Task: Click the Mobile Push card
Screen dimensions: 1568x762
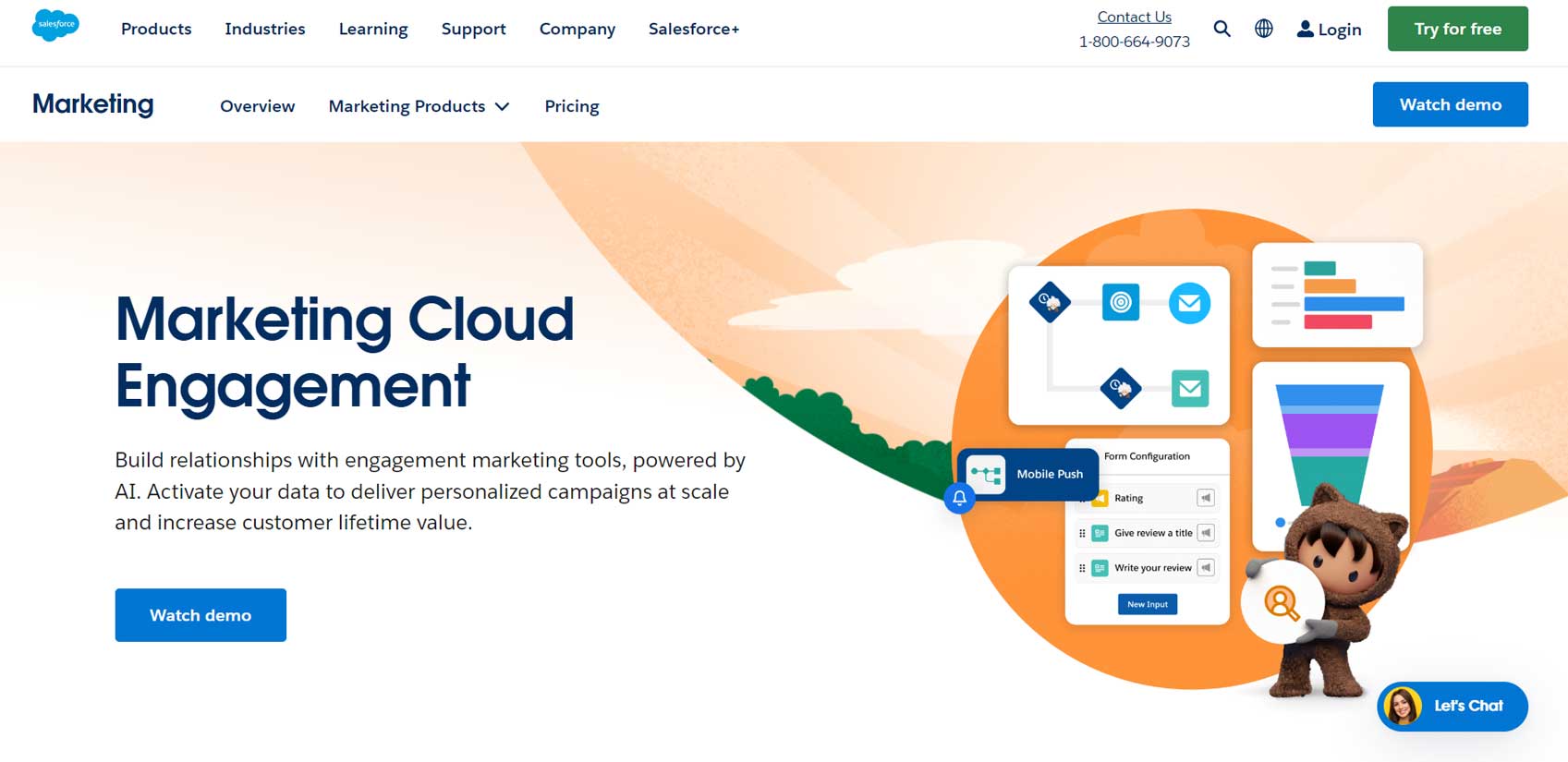Action: click(x=1028, y=474)
